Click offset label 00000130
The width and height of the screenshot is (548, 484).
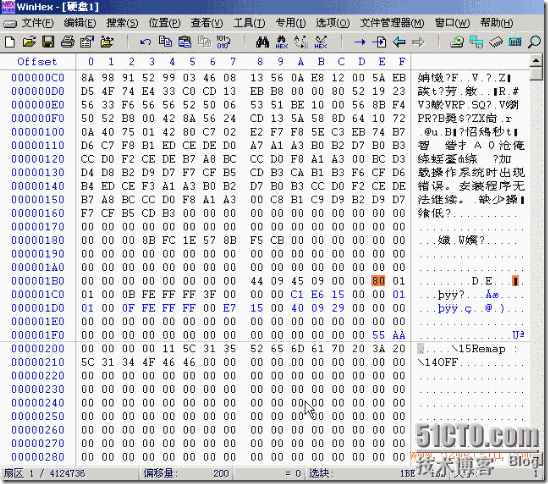(38, 172)
